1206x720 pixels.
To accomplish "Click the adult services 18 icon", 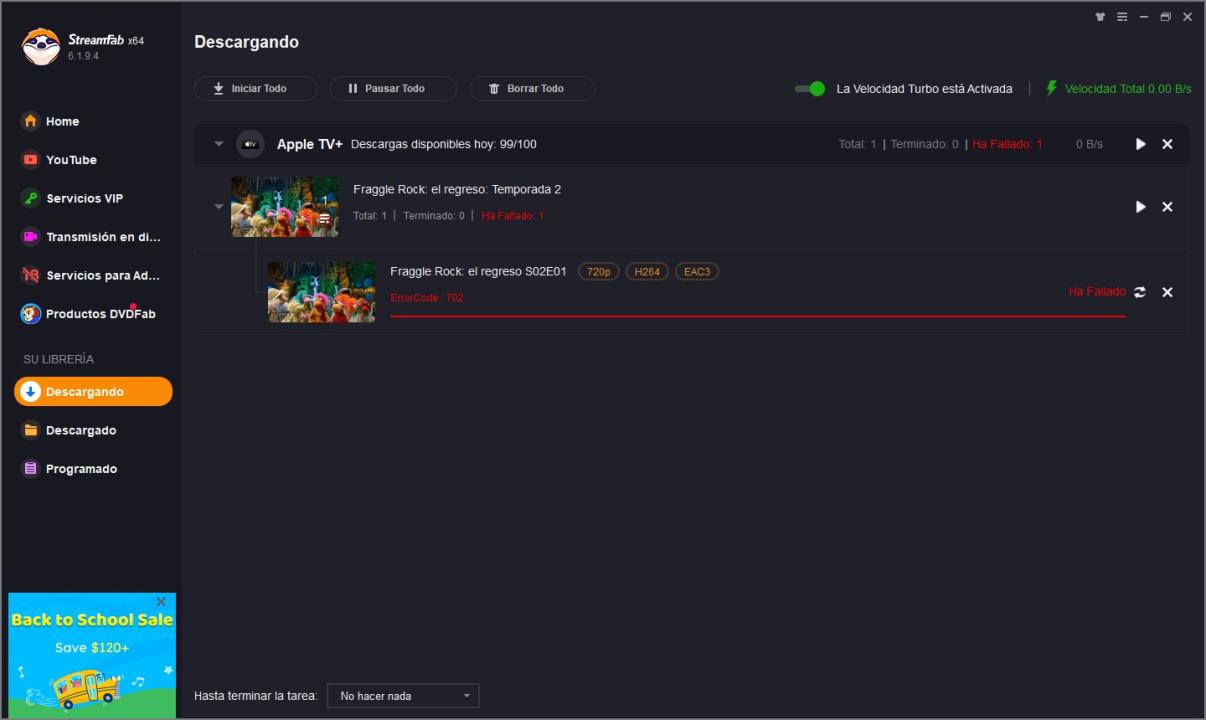I will click(30, 275).
